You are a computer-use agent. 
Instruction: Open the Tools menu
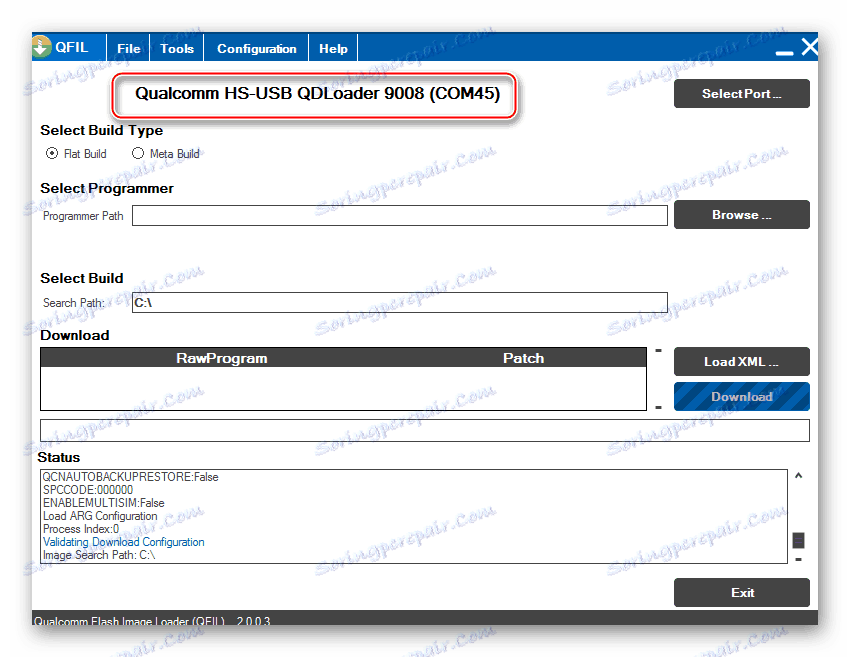(177, 49)
